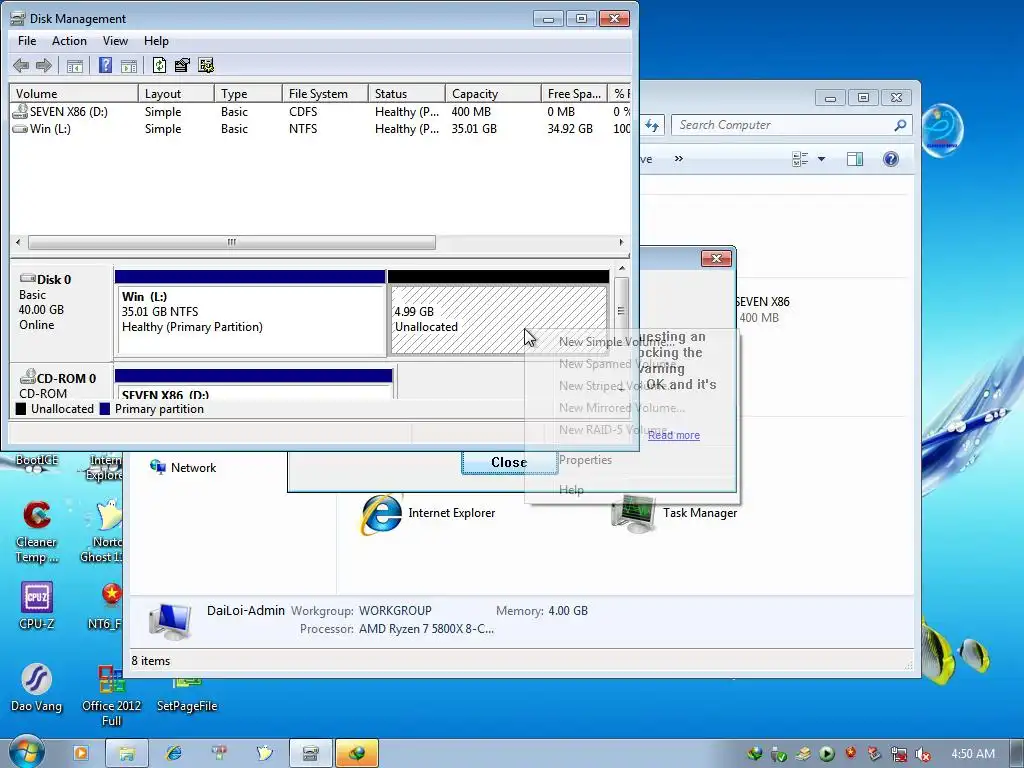Viewport: 1024px width, 768px height.
Task: Toggle the Show/Hide Action Pane toolbar icon
Action: point(129,65)
